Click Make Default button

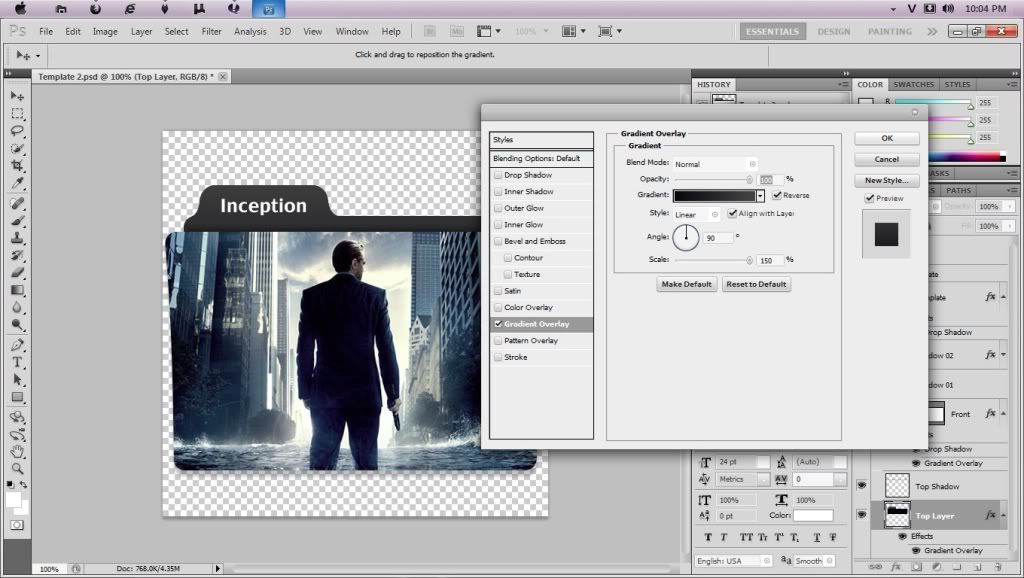[686, 284]
